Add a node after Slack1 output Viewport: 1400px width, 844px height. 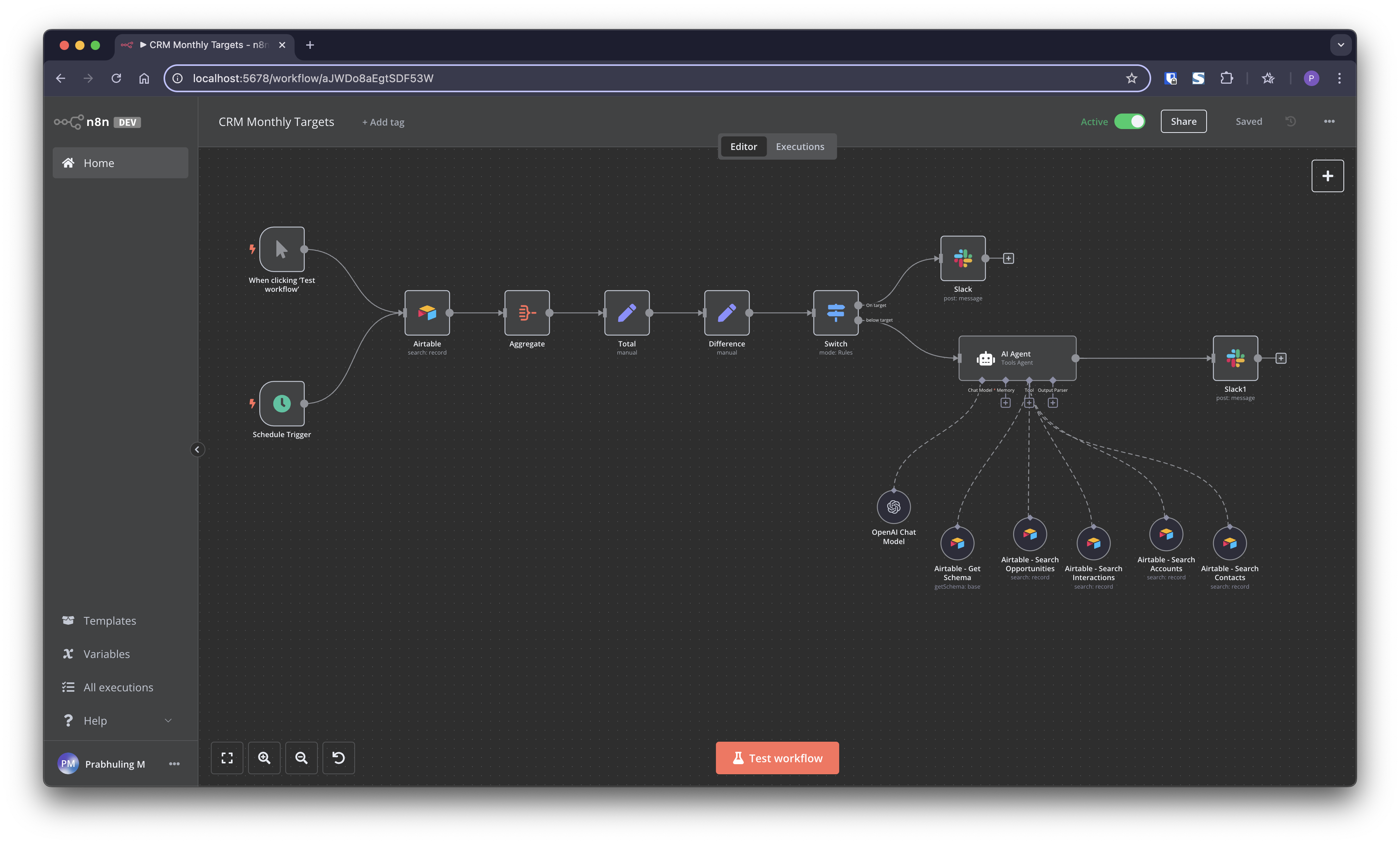coord(1281,358)
